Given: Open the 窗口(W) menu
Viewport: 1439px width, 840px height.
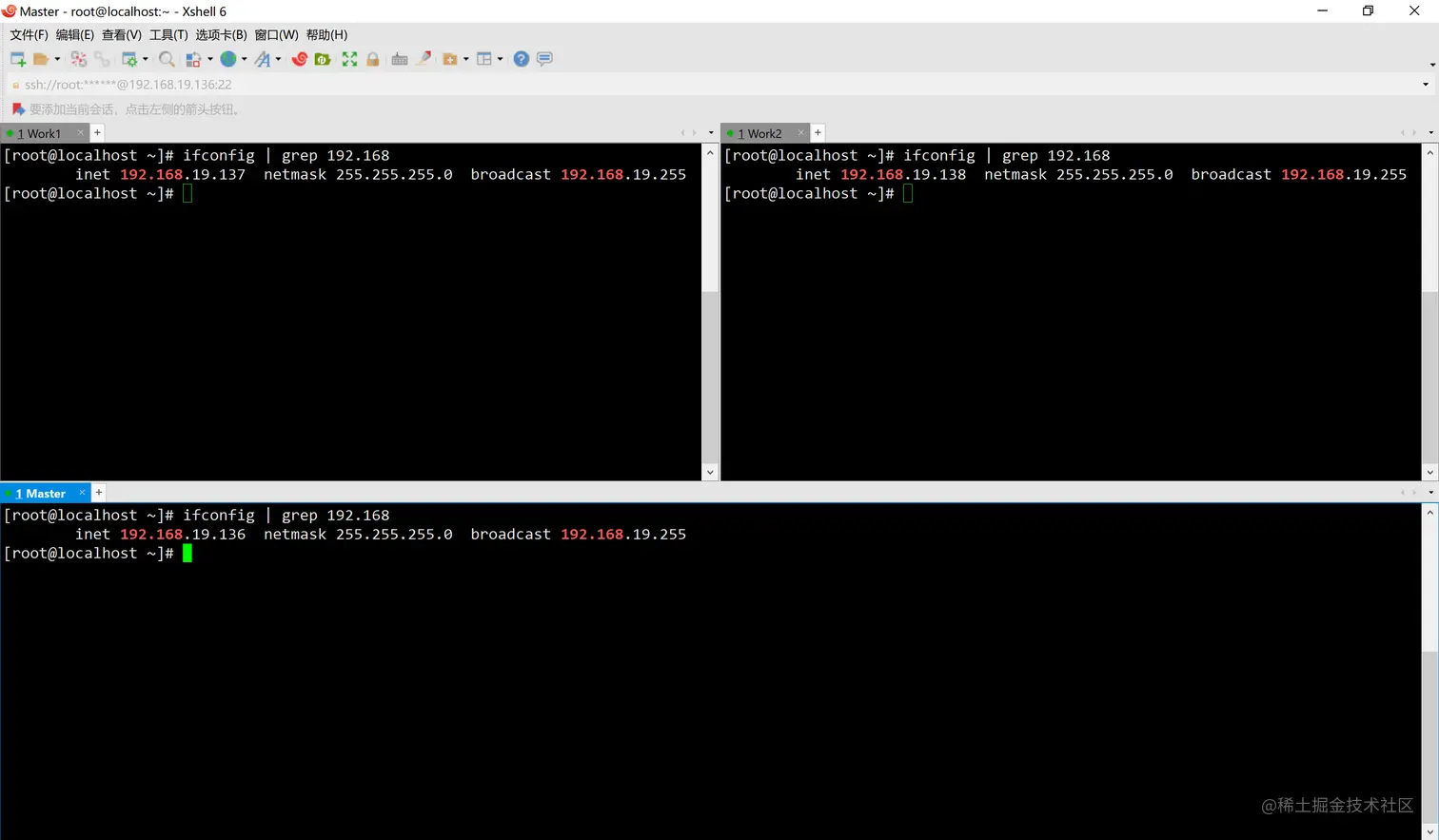Looking at the screenshot, I should coord(276,35).
